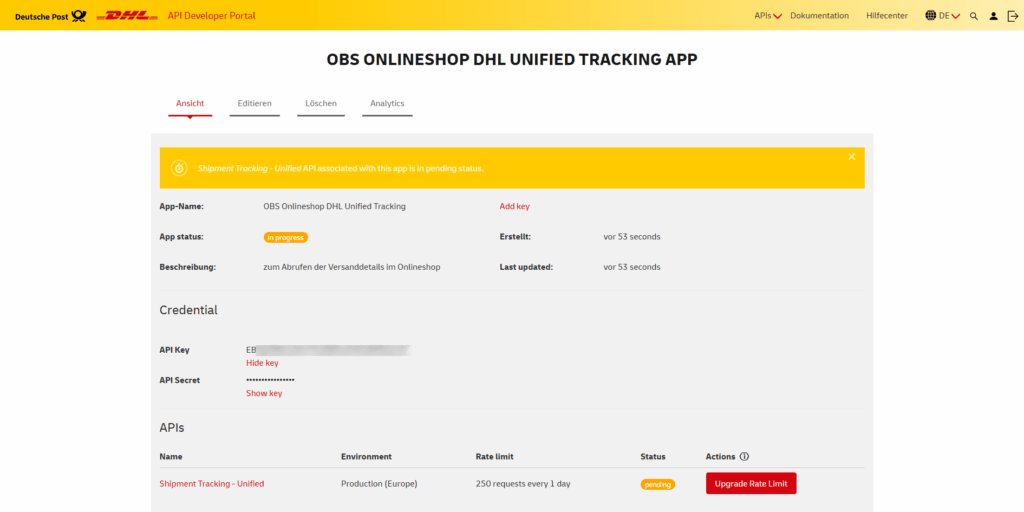Click 'vor 53 seconds' next to Erstellt
The height and width of the screenshot is (512, 1024).
click(632, 236)
